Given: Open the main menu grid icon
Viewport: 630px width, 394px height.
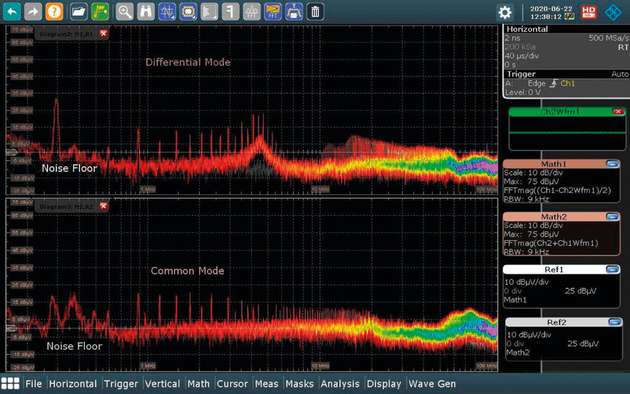Looking at the screenshot, I should pos(10,384).
